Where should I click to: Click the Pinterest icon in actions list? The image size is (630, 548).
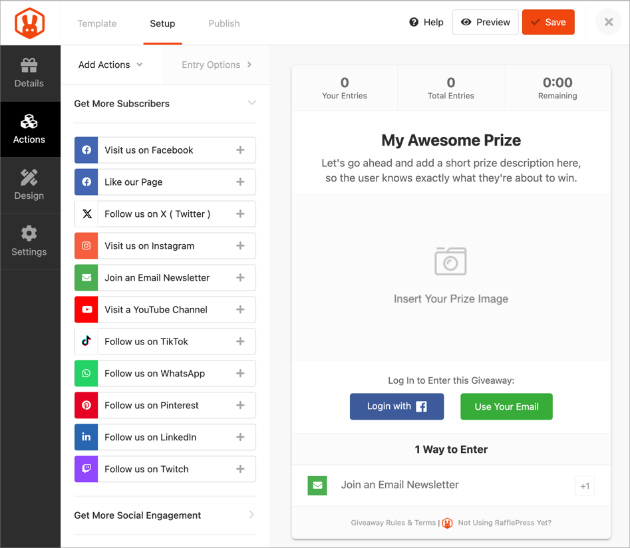click(87, 405)
